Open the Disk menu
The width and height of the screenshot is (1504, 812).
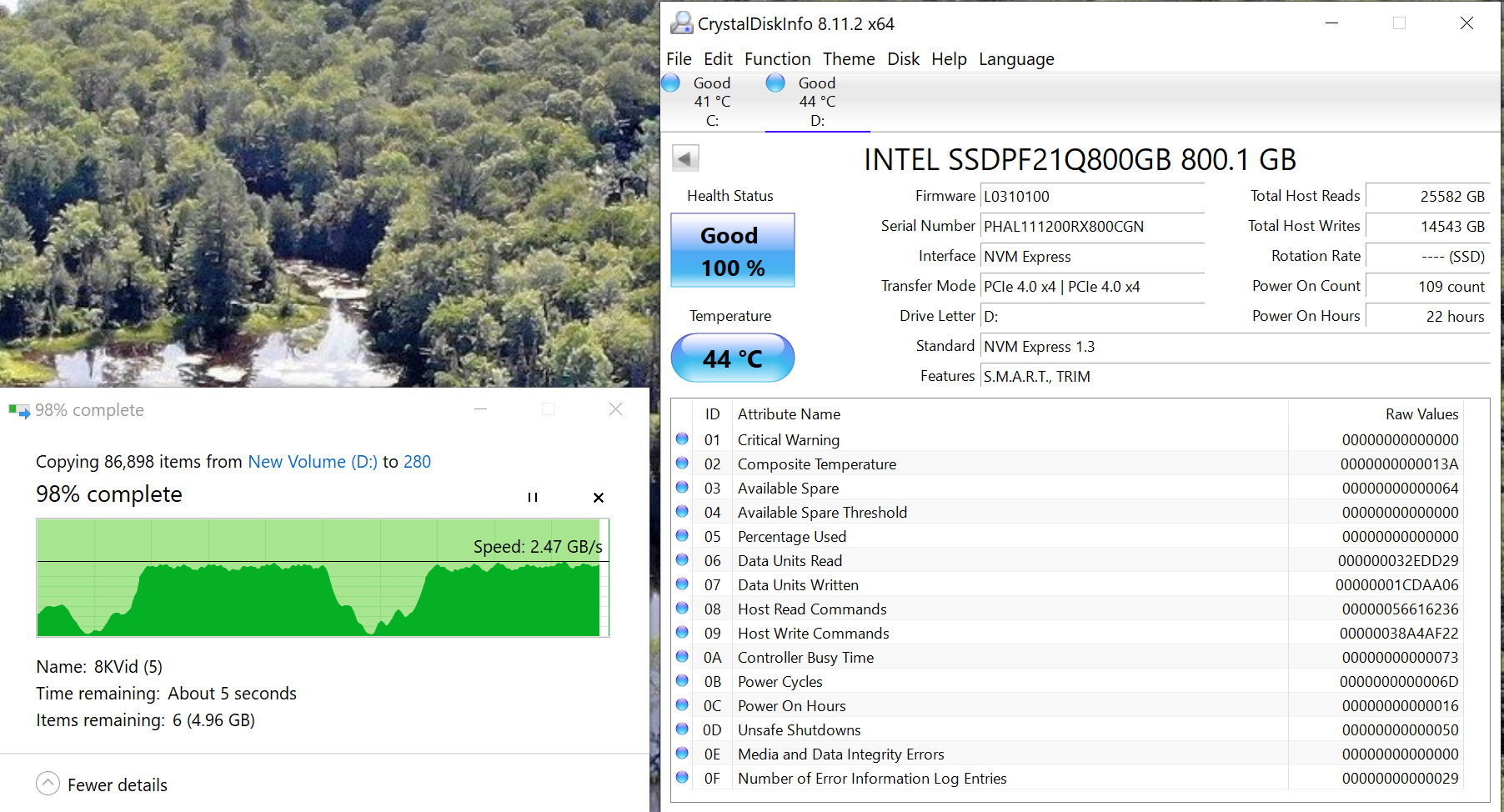point(903,59)
